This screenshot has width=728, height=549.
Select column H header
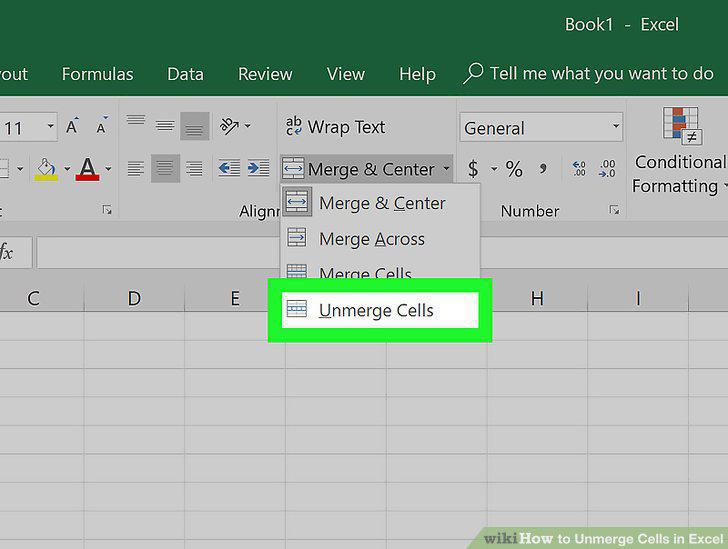click(x=537, y=298)
